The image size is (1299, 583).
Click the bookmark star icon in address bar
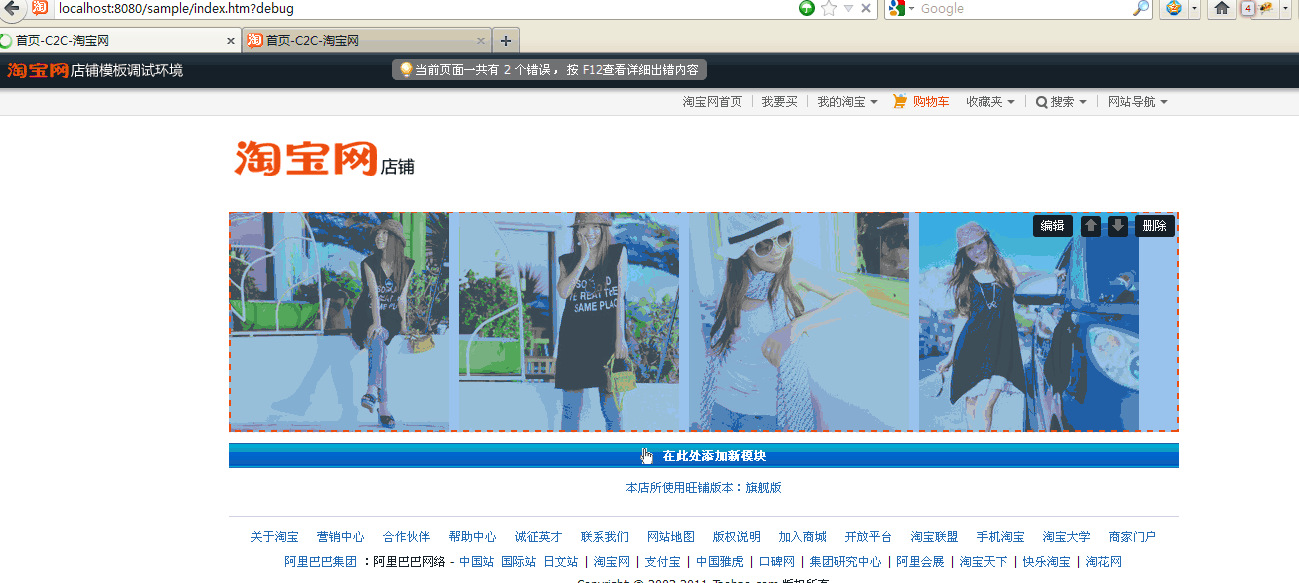(829, 9)
